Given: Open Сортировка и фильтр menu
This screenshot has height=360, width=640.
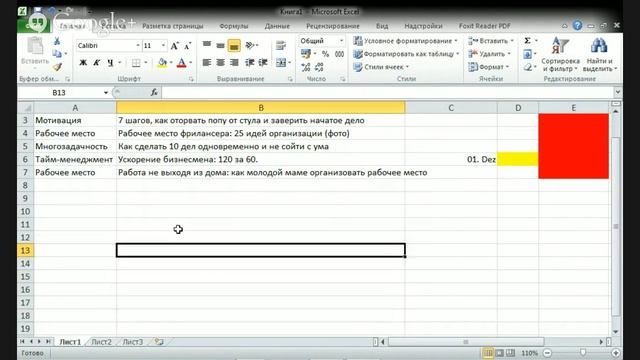Looking at the screenshot, I should [560, 54].
